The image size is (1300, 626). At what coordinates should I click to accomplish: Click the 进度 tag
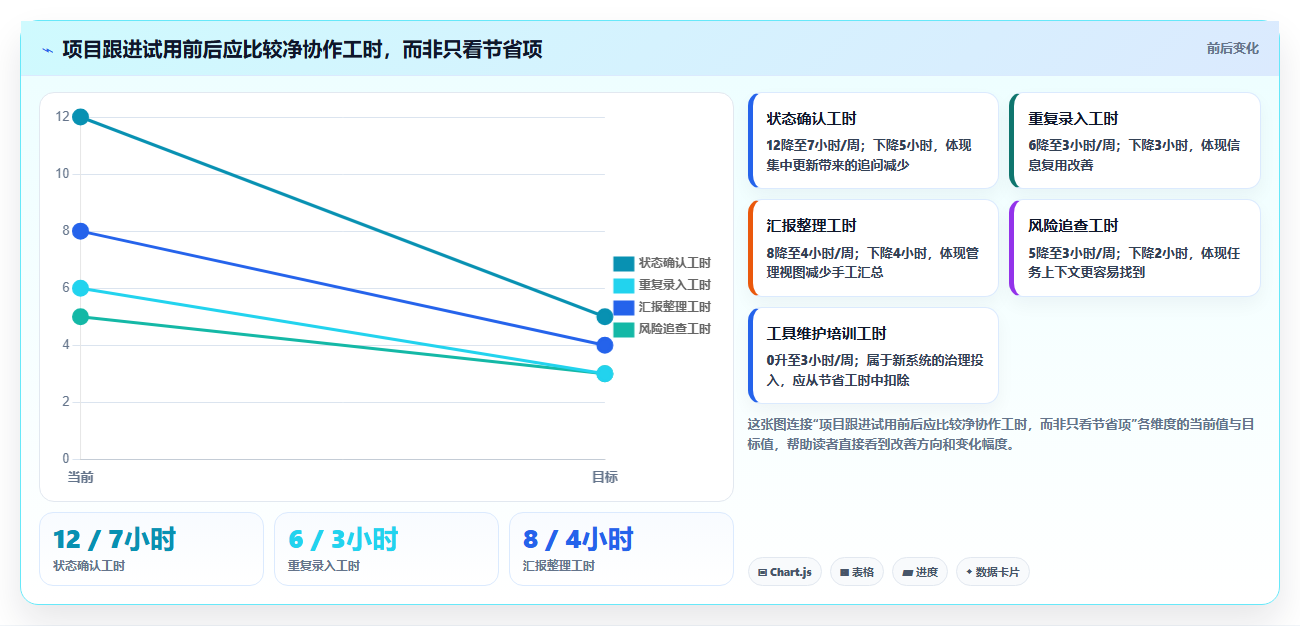(920, 572)
